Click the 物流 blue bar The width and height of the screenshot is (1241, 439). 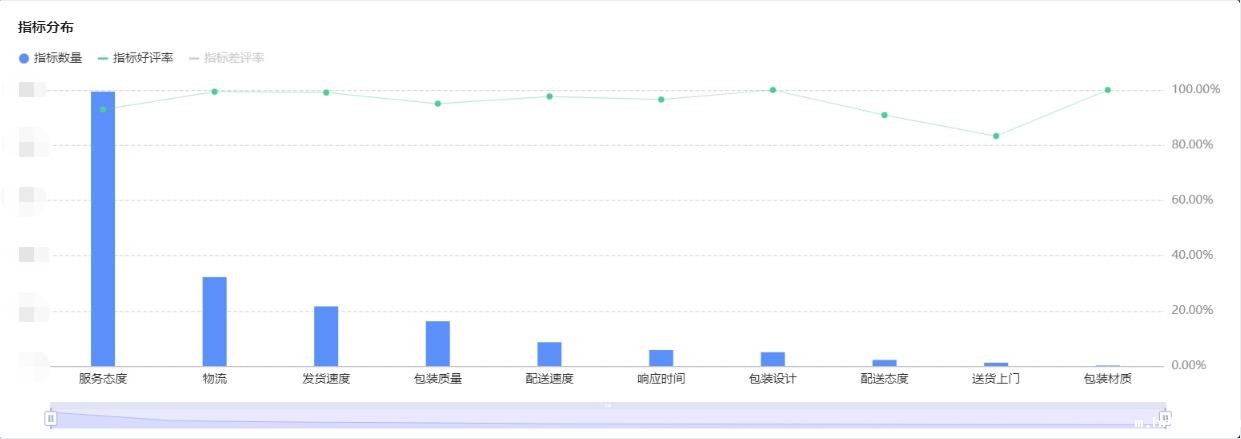coord(214,321)
